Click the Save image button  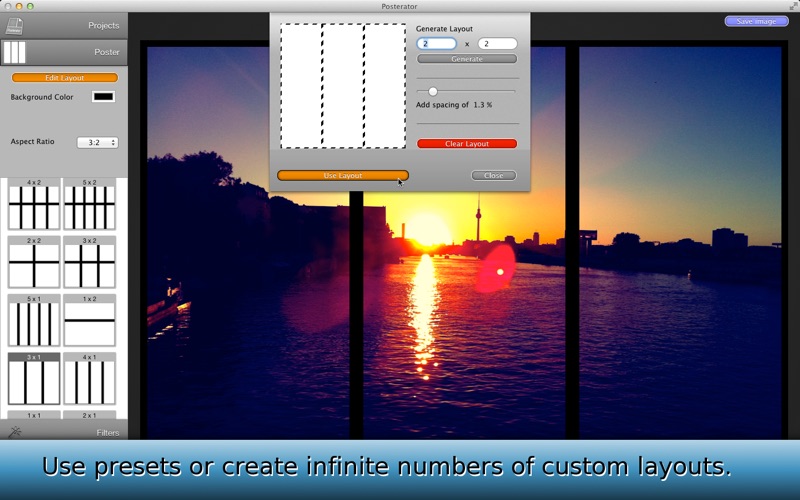756,21
